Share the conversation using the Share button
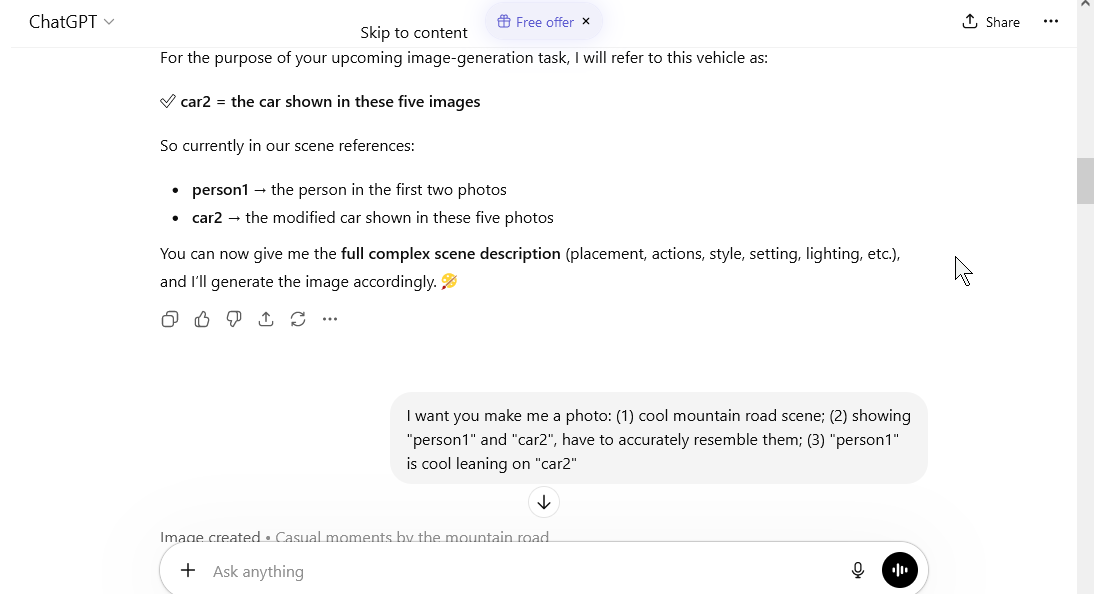The image size is (1094, 594). tap(991, 22)
